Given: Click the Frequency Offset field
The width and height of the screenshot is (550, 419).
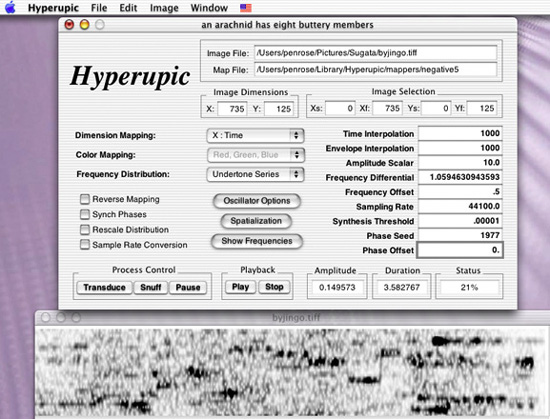Looking at the screenshot, I should [460, 192].
